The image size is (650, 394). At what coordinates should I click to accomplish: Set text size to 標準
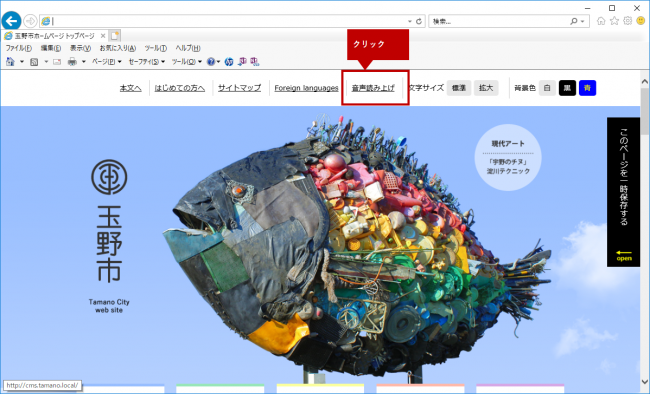click(x=459, y=88)
